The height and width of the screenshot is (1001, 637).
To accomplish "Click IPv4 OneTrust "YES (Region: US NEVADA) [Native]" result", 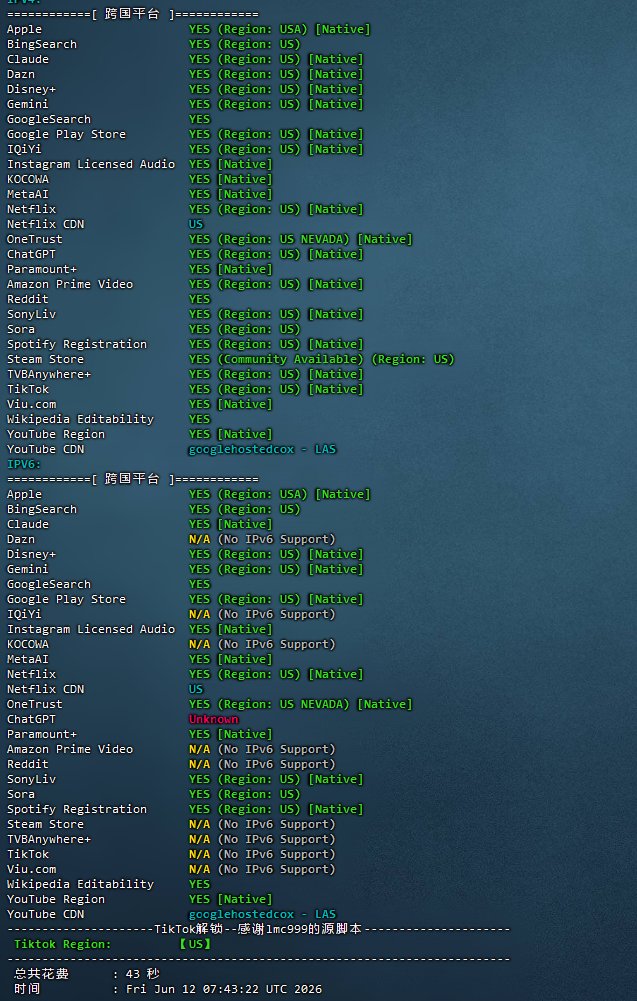I will click(301, 239).
